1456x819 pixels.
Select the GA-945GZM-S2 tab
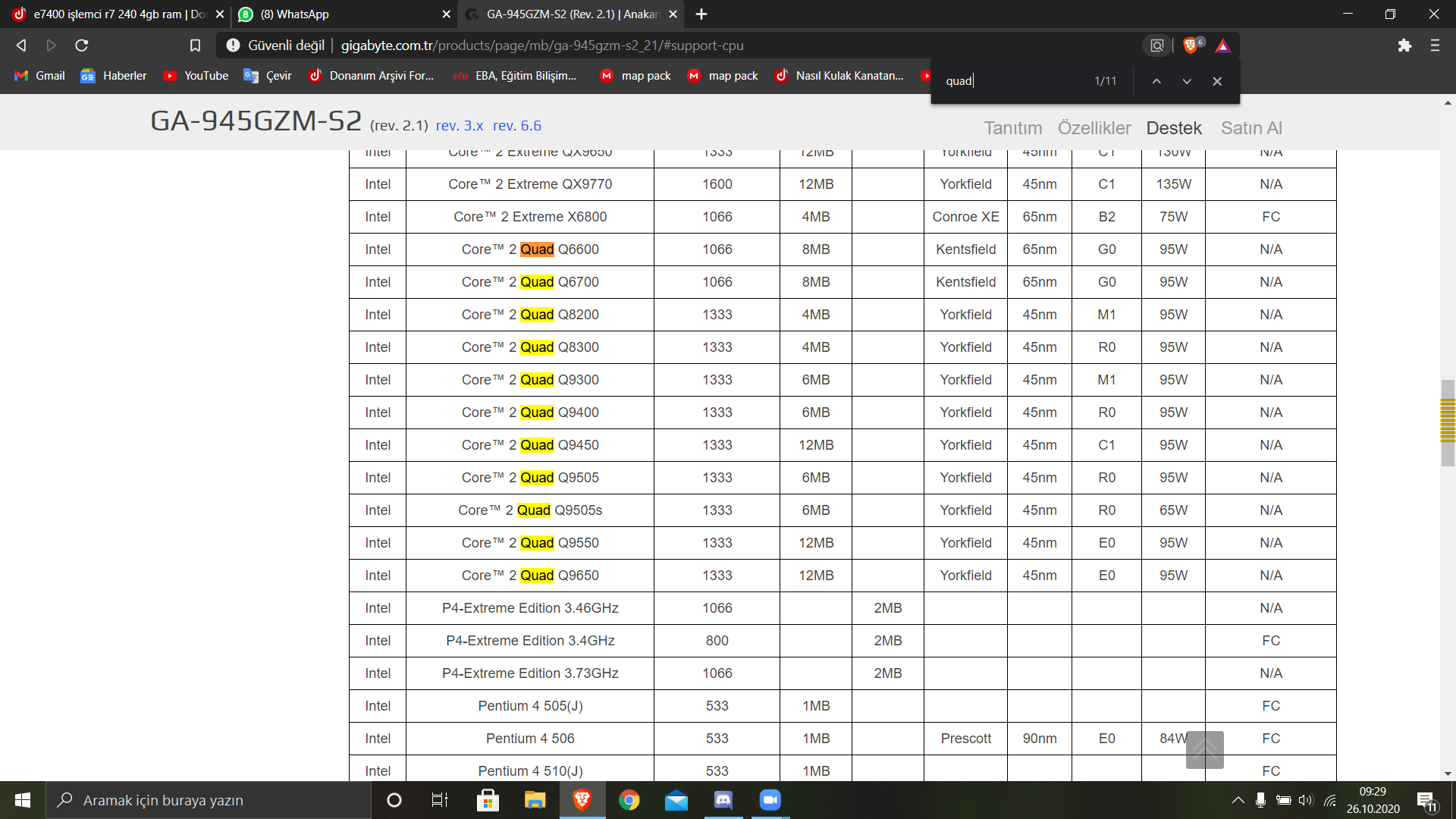(571, 14)
